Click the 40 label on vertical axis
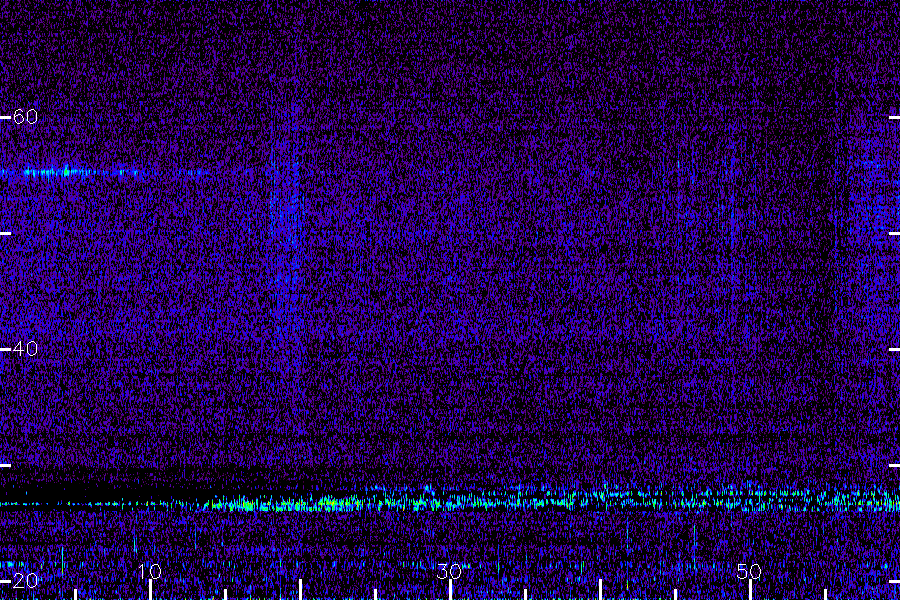Viewport: 900px width, 600px height. (25, 349)
